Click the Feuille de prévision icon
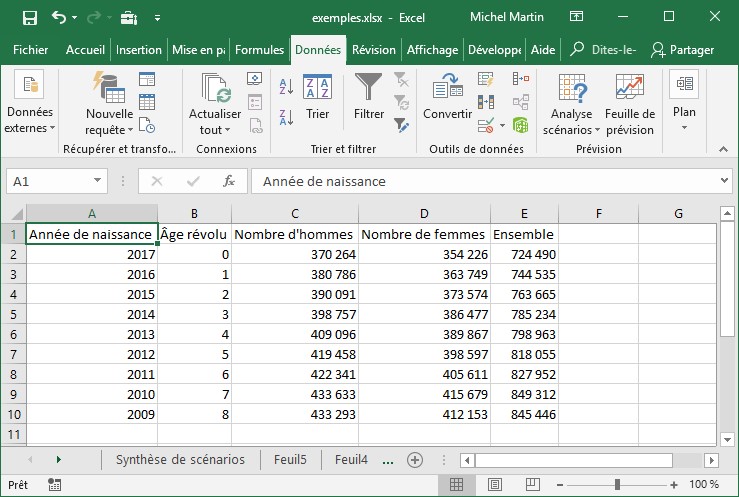 [629, 89]
